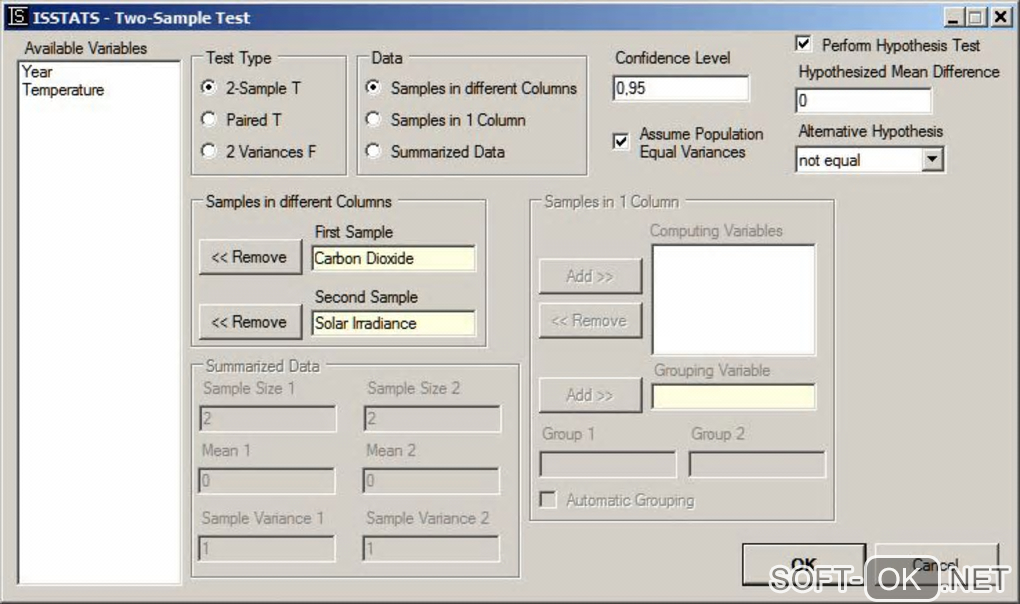Click the Hypothesized Mean Difference field

click(x=863, y=101)
